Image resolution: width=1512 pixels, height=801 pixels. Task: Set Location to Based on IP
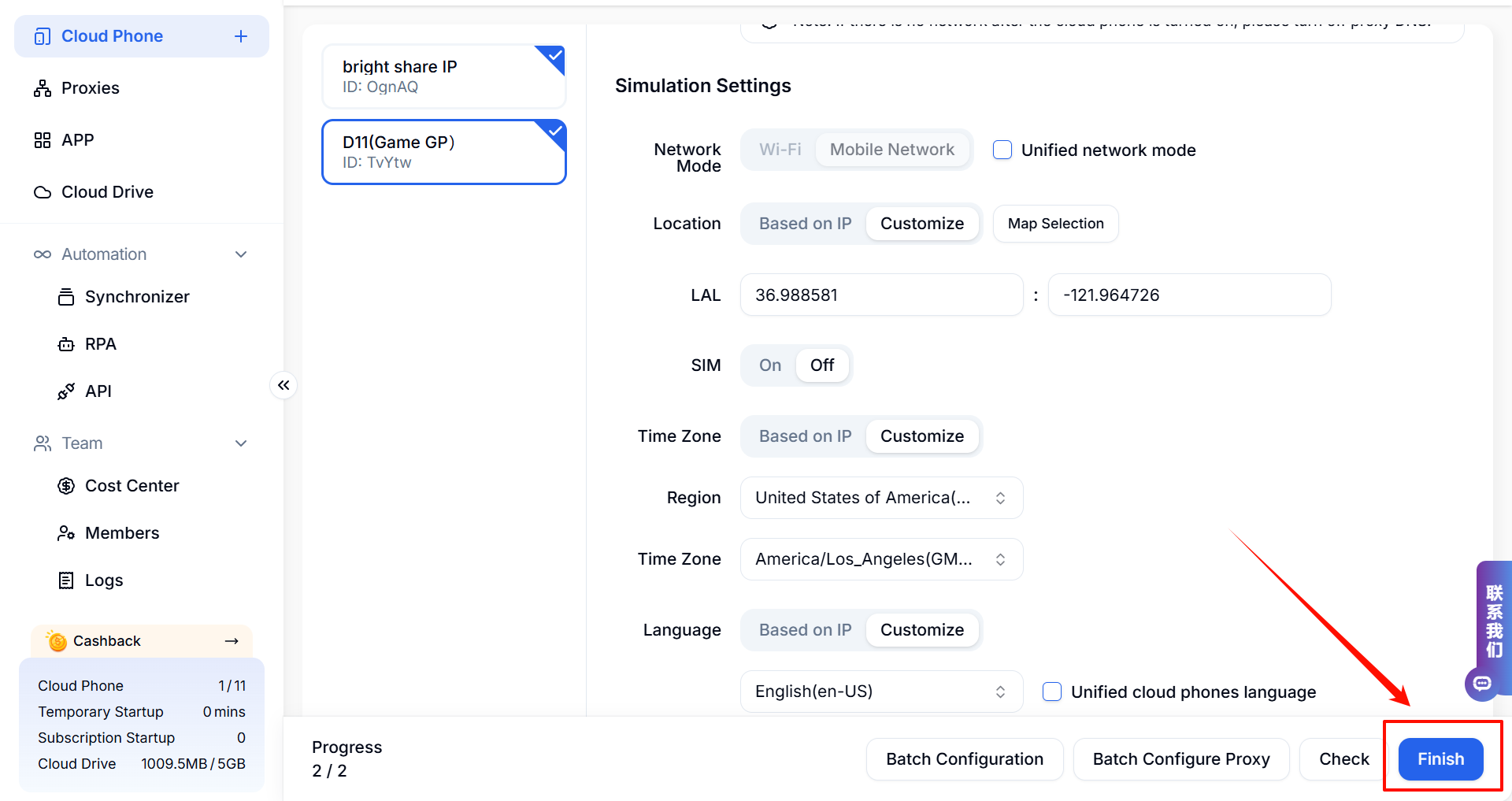pyautogui.click(x=805, y=224)
